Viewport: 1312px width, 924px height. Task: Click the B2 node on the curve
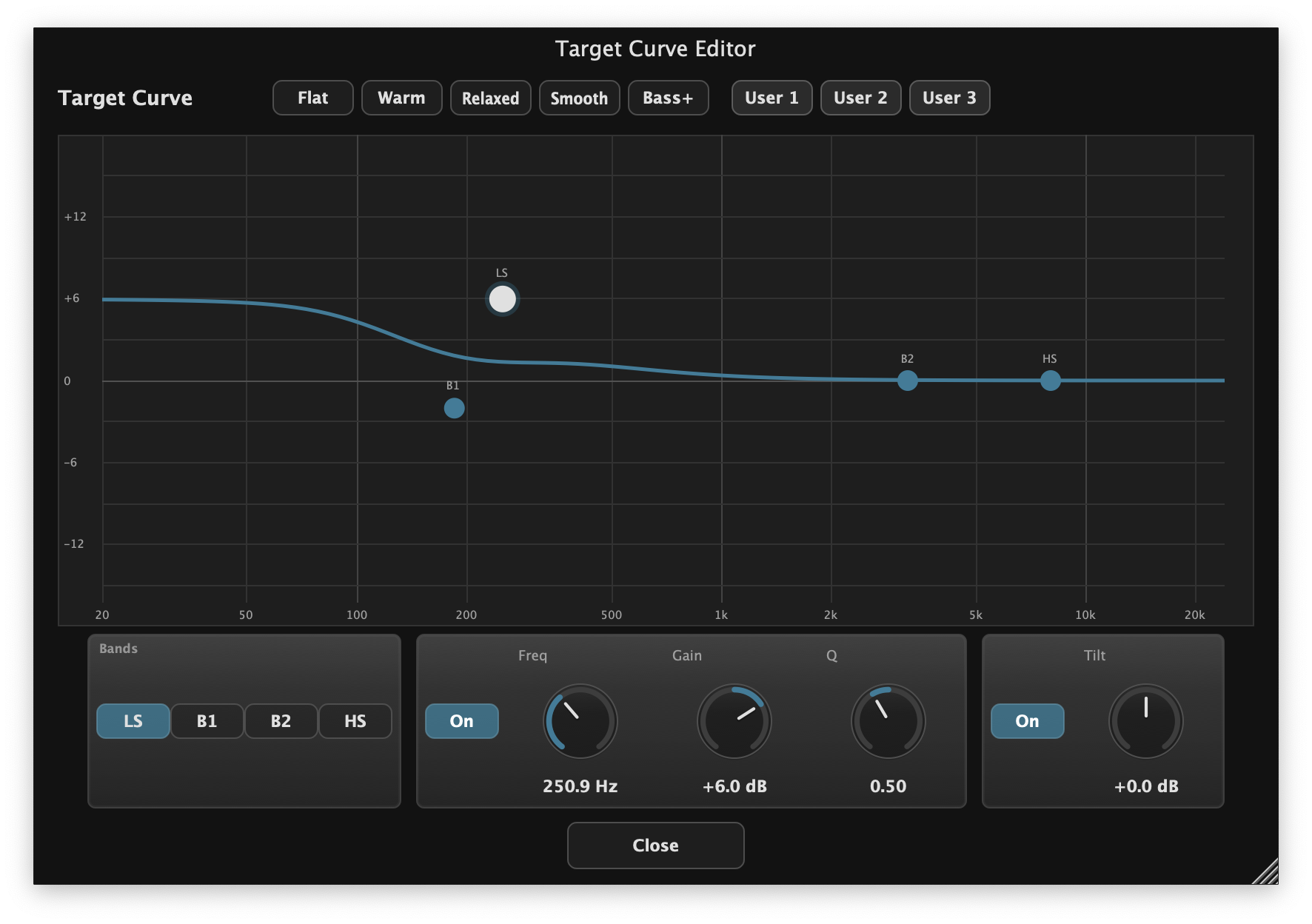(908, 381)
